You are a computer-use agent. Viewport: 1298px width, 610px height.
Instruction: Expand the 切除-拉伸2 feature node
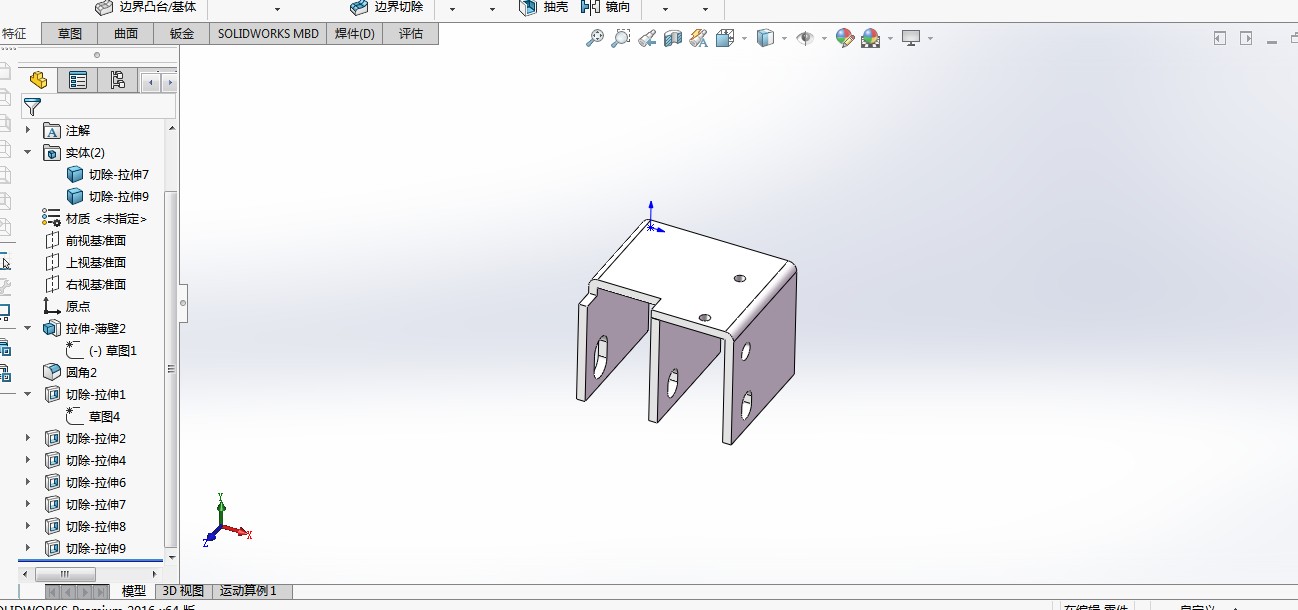(x=28, y=438)
